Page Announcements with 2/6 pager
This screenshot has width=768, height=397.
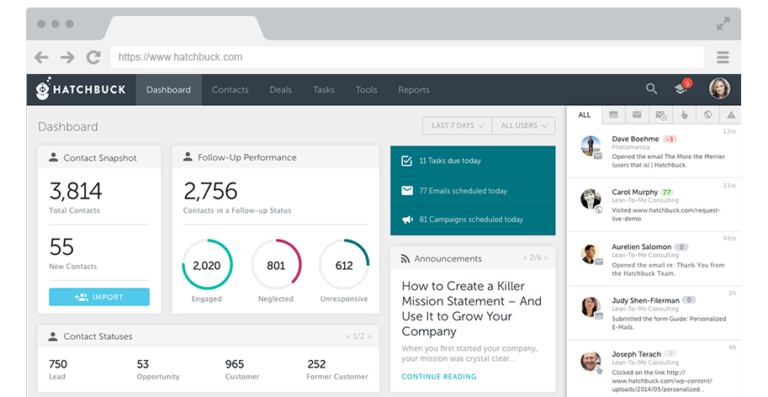535,257
